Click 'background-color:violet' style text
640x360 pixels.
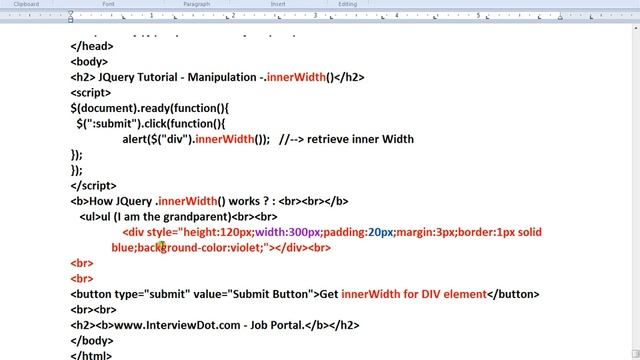click(200, 248)
